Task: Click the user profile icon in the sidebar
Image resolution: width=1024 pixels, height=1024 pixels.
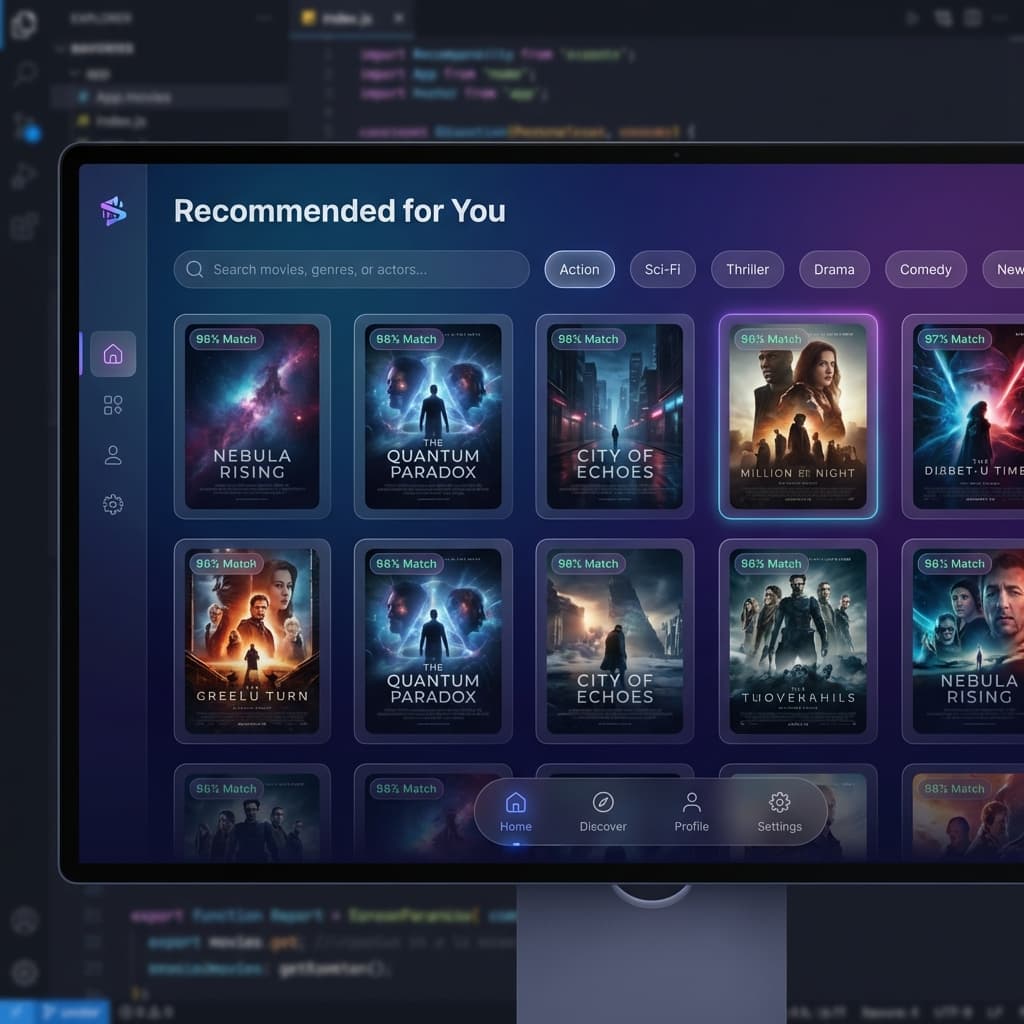Action: pyautogui.click(x=112, y=454)
